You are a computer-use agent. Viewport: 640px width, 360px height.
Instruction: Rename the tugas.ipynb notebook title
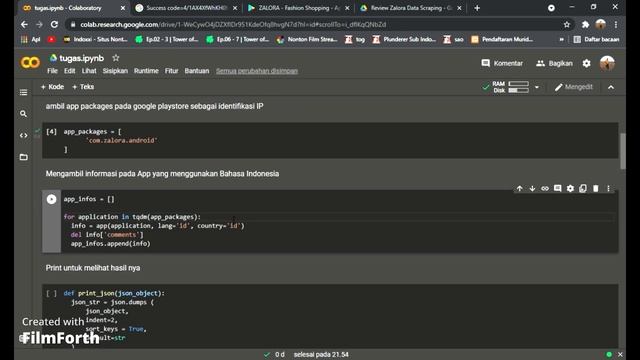coord(82,58)
